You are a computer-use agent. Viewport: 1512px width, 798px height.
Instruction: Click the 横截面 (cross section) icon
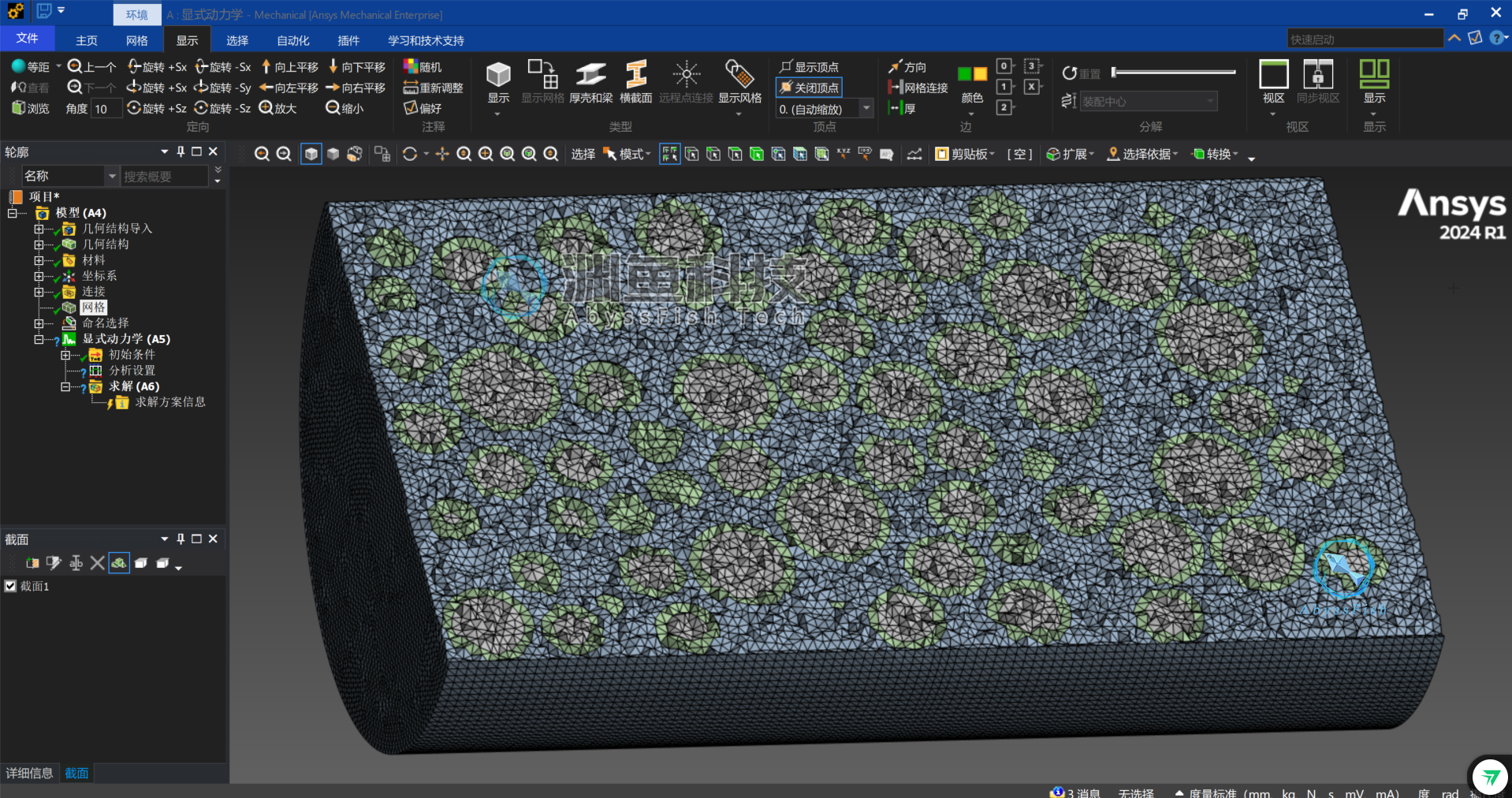(635, 75)
